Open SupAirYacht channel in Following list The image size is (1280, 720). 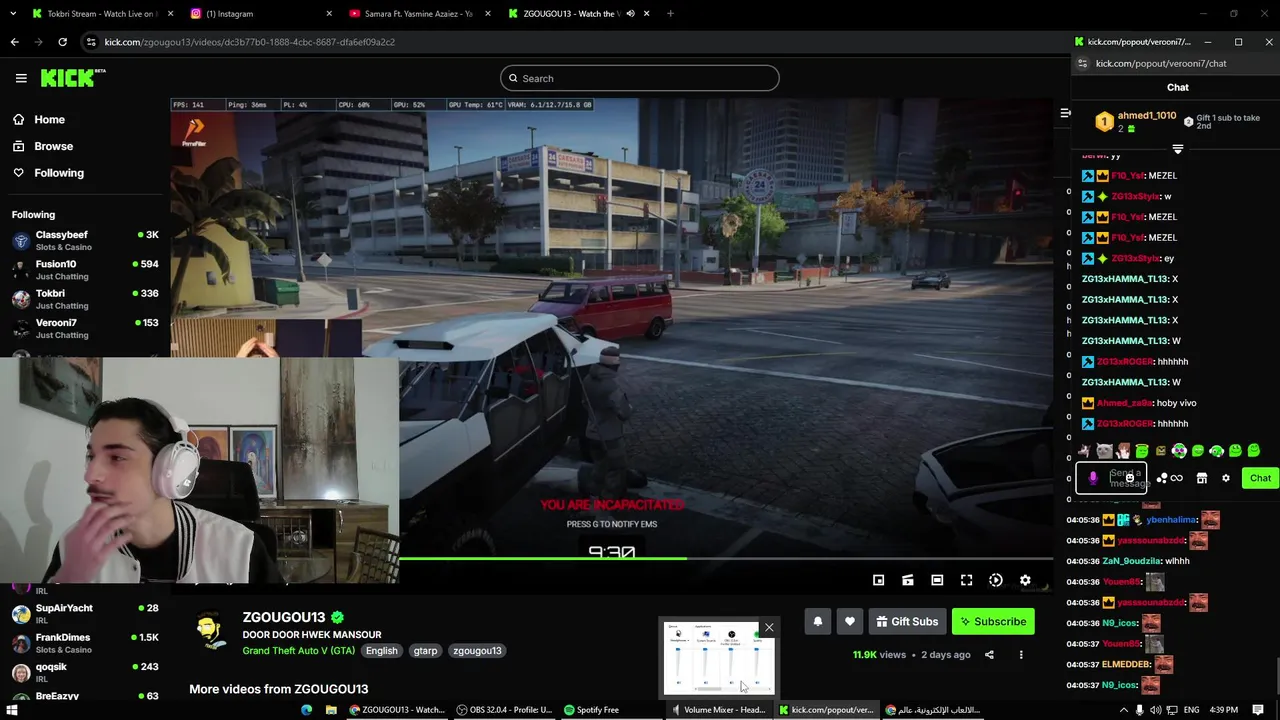85,613
